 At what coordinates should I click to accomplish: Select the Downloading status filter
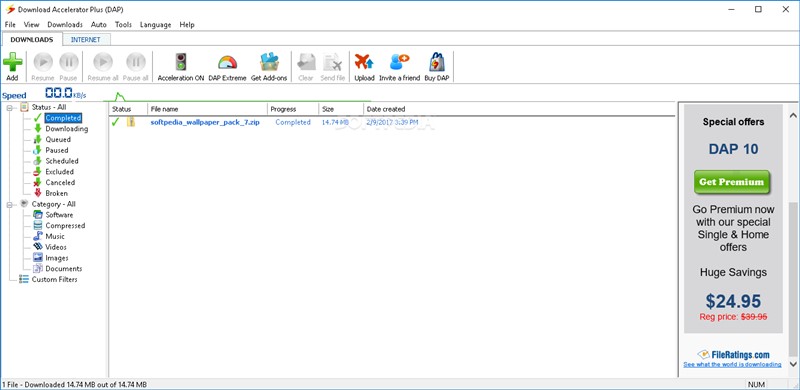pos(66,129)
